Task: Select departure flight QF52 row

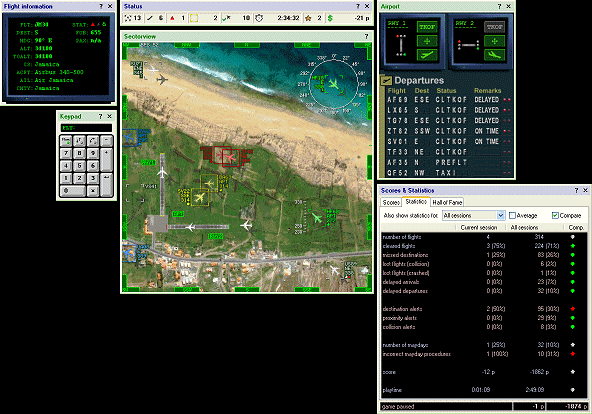Action: coord(449,172)
